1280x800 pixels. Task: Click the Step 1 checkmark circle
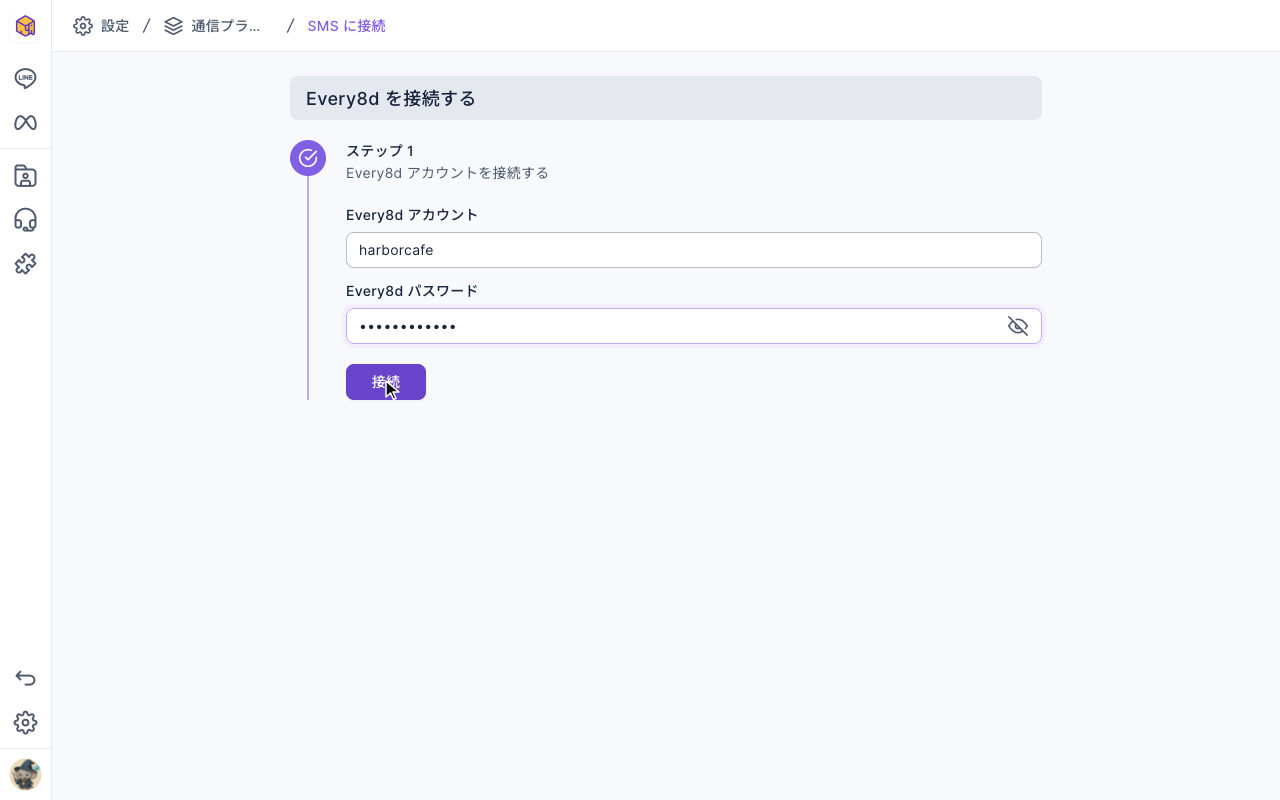click(308, 158)
